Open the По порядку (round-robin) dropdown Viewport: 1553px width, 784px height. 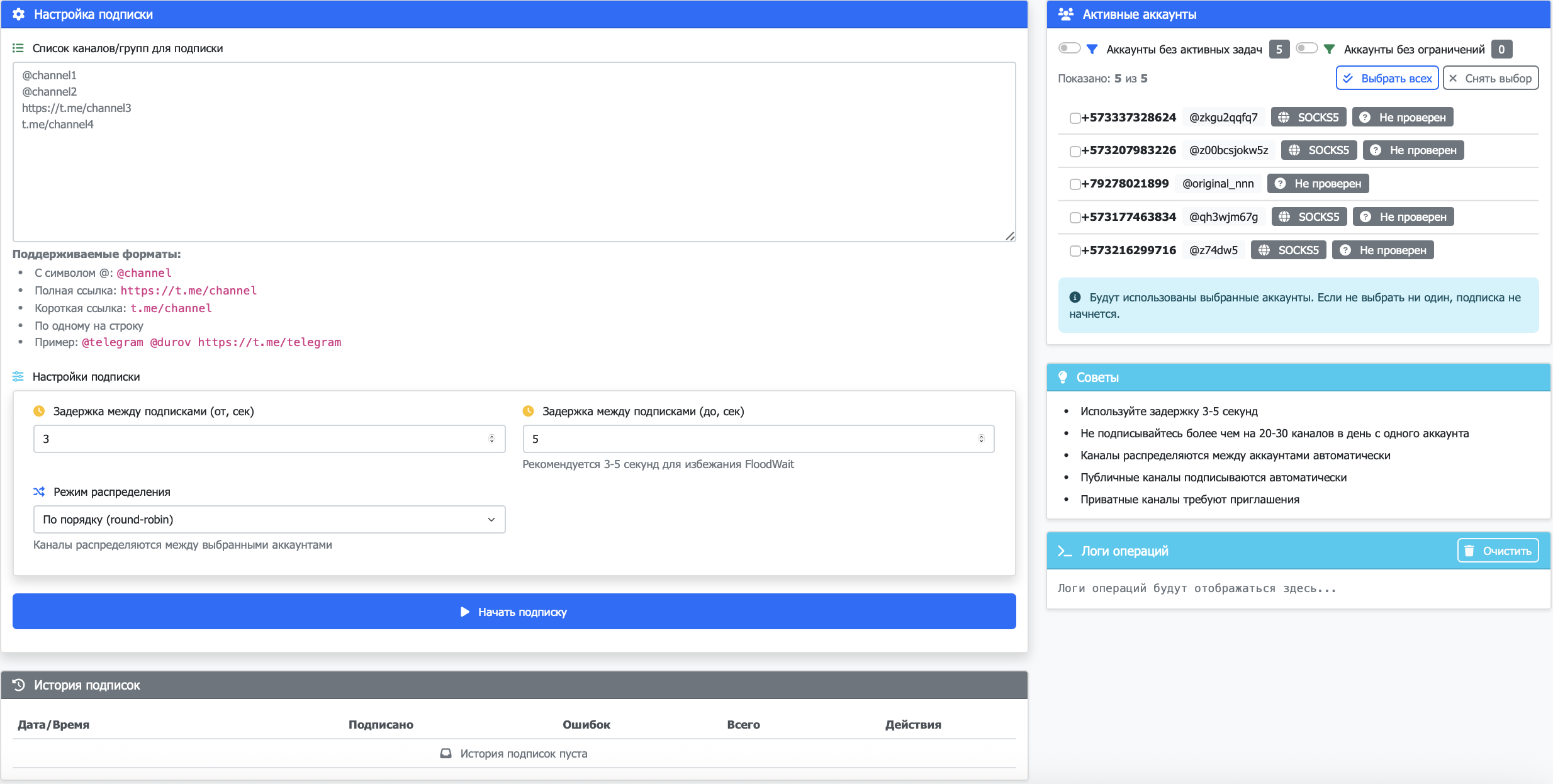coord(269,519)
